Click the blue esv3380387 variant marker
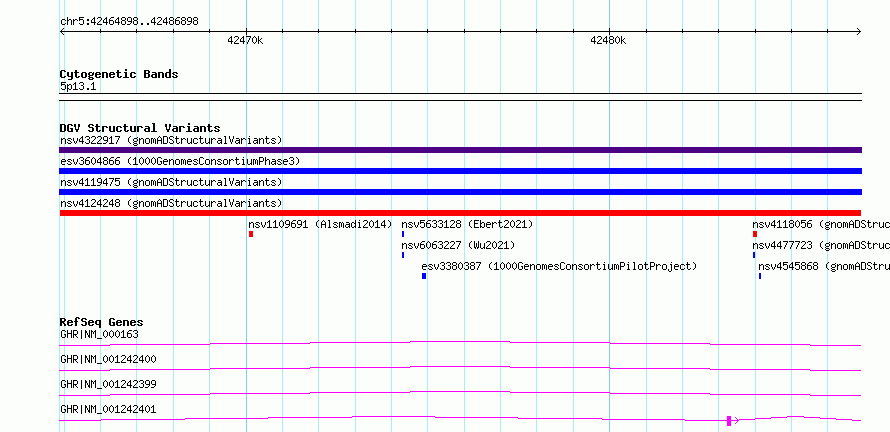890x432 pixels. (x=424, y=276)
